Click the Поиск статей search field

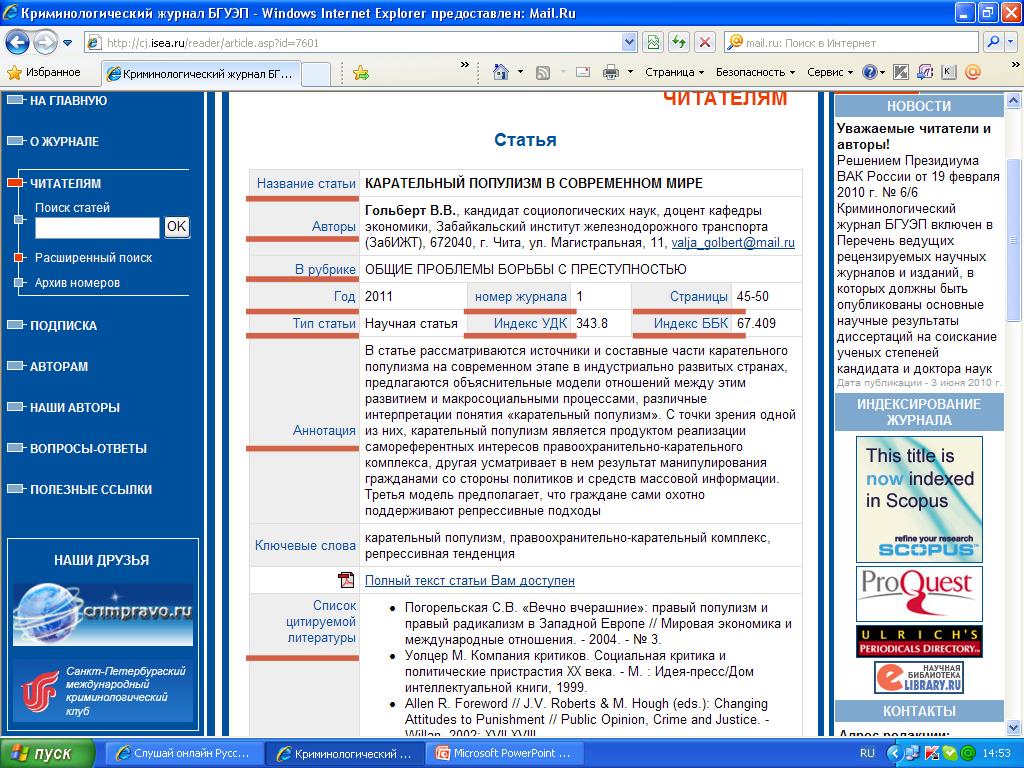point(97,228)
